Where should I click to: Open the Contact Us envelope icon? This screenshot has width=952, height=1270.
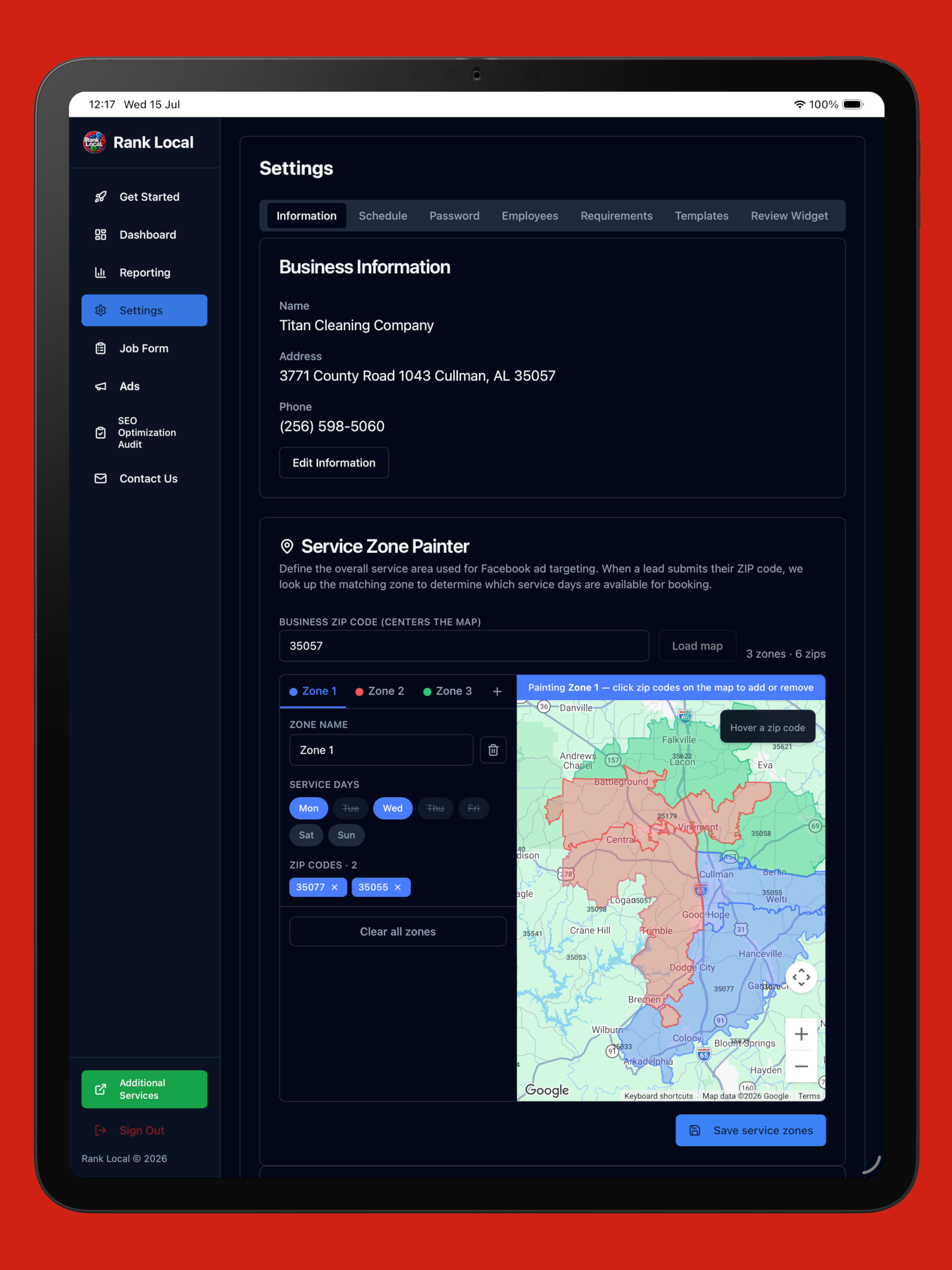click(100, 479)
